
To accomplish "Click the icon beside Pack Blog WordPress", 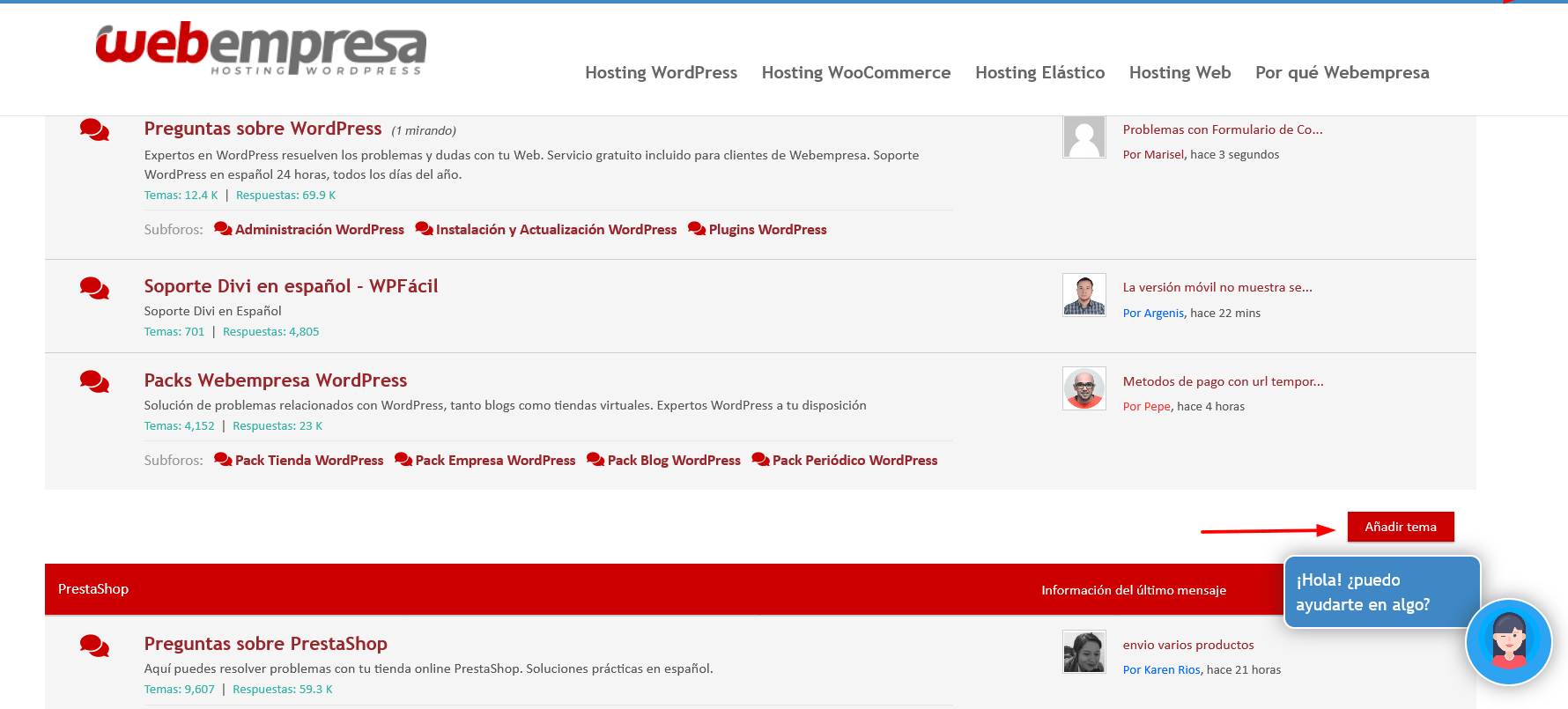I will coord(595,460).
